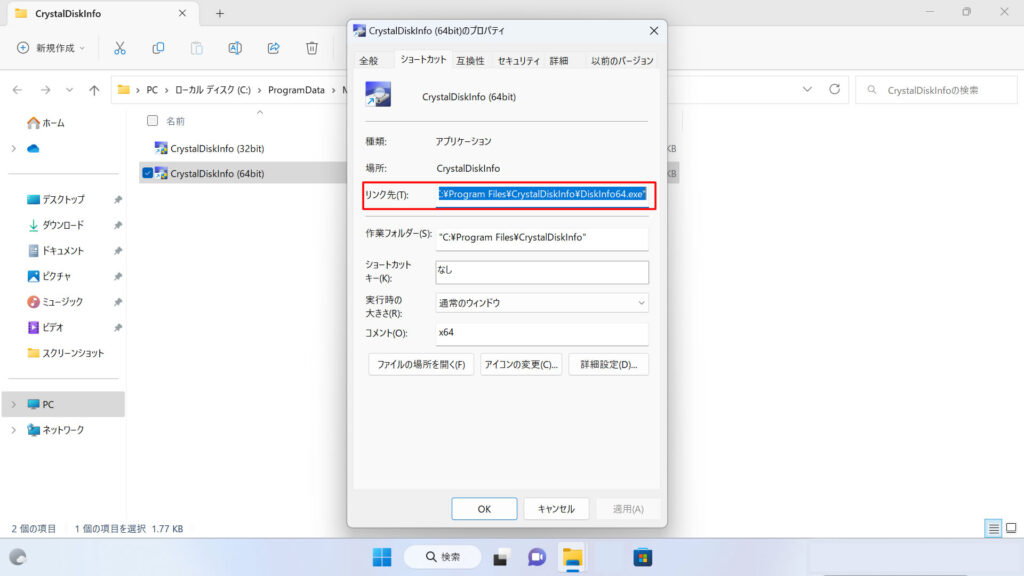Viewport: 1024px width, 576px height.
Task: Refresh the Explorer folder view
Action: point(835,89)
